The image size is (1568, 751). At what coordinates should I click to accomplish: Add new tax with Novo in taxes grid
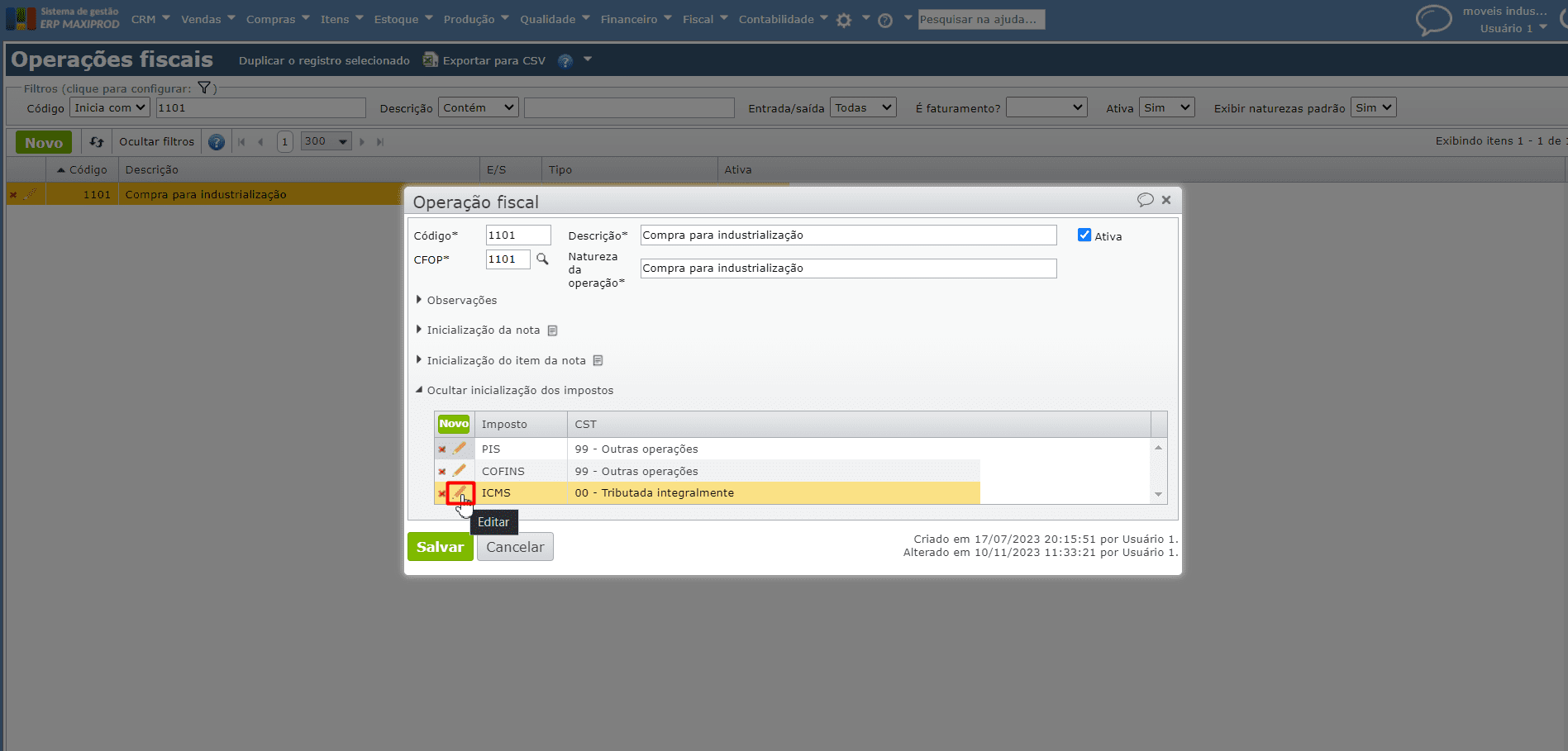click(x=454, y=424)
